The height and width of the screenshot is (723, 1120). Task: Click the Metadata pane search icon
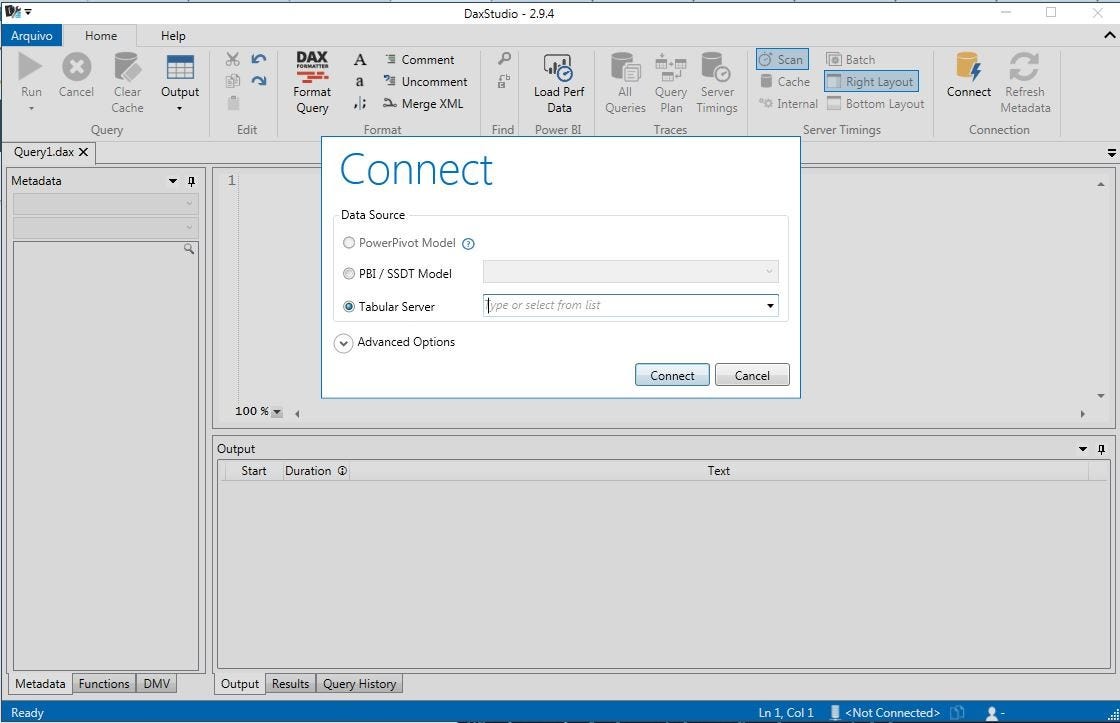point(189,249)
